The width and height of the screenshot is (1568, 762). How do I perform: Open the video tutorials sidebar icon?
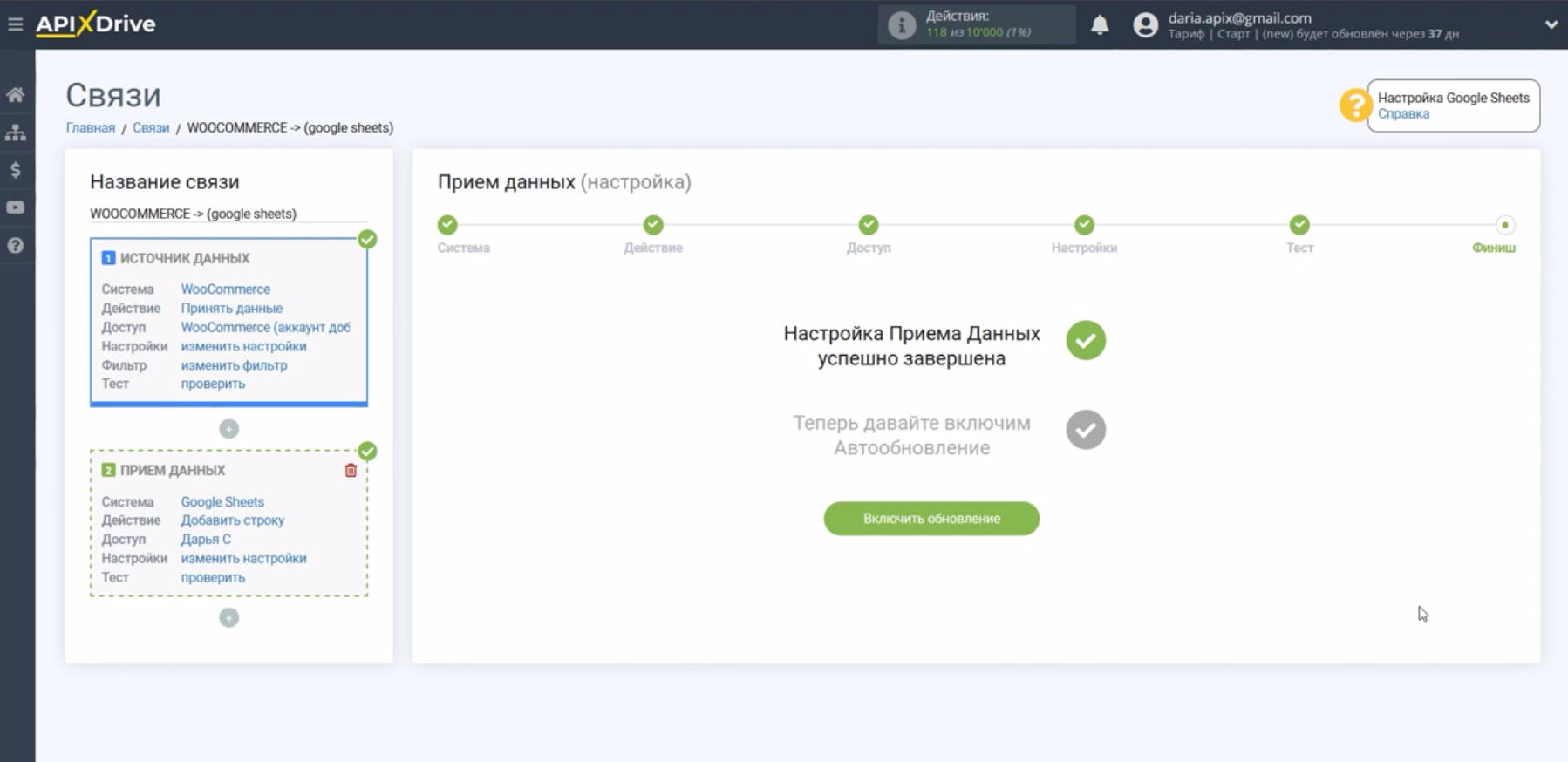point(16,208)
